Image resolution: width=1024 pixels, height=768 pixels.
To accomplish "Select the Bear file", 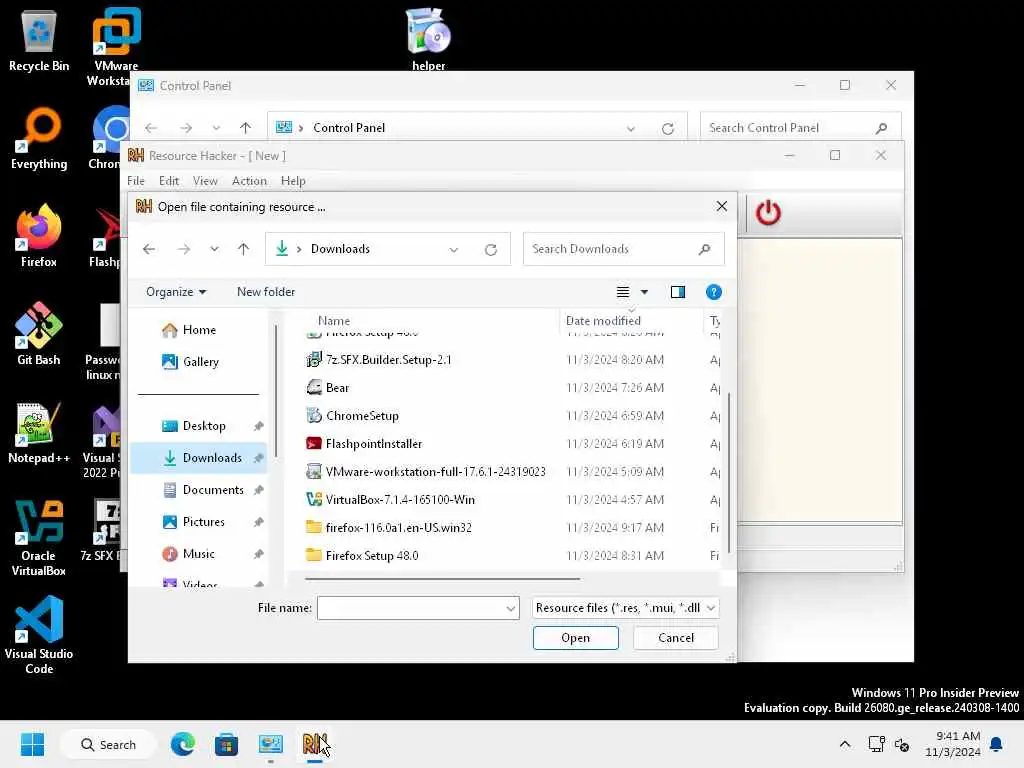I will click(x=328, y=388).
